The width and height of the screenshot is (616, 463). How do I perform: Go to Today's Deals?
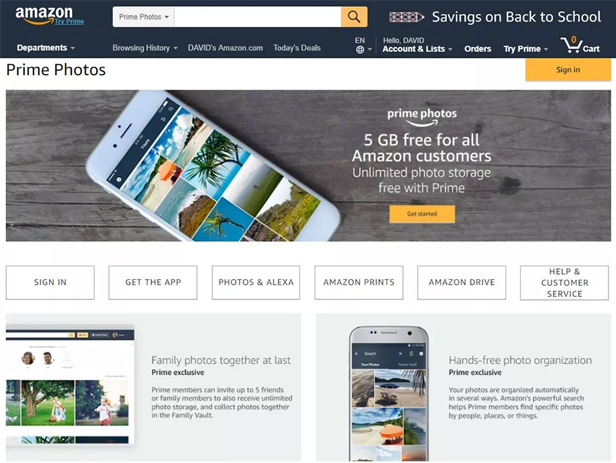[x=297, y=48]
